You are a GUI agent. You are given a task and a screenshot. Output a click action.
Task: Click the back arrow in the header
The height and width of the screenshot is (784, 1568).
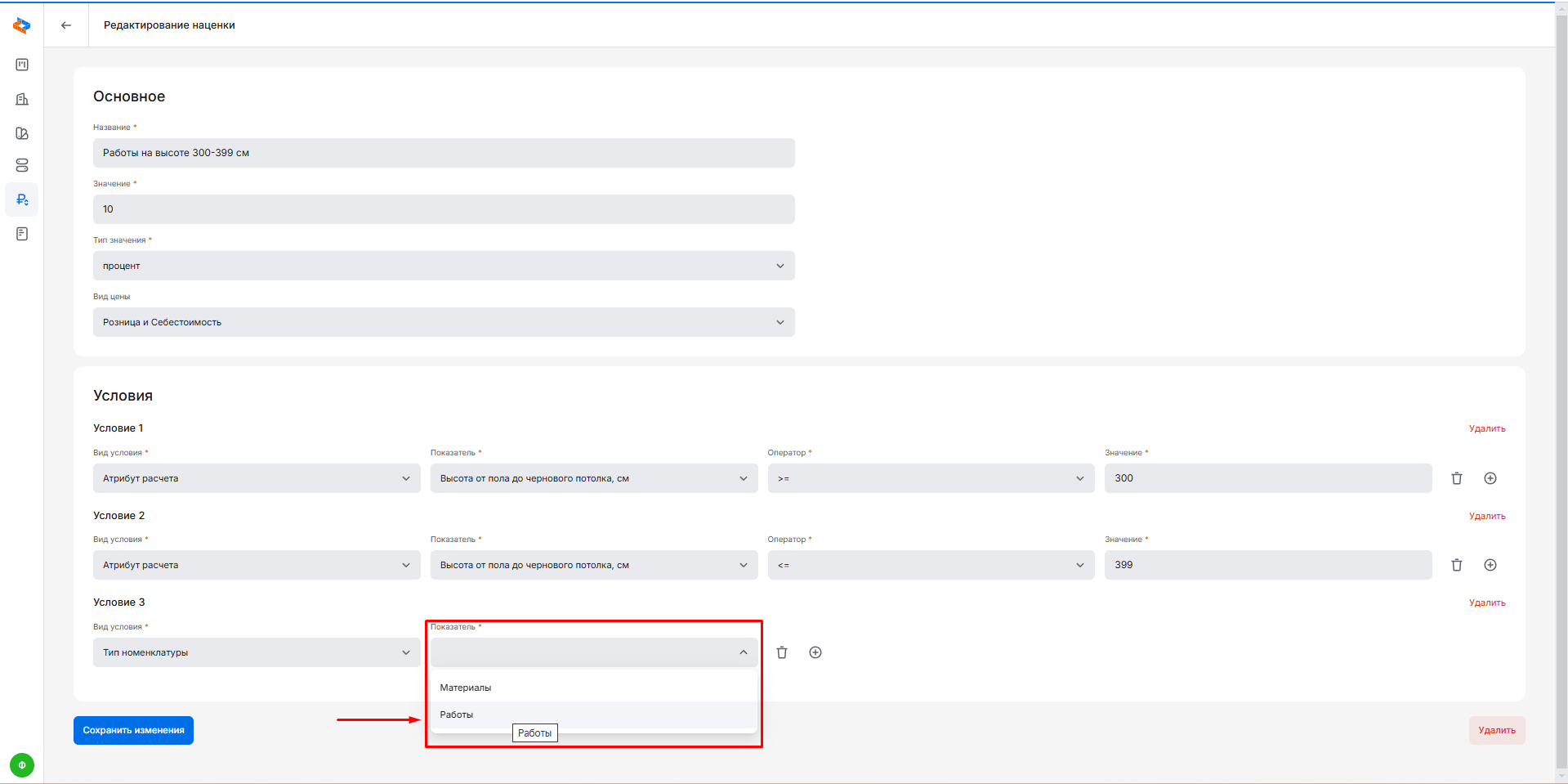pos(66,25)
